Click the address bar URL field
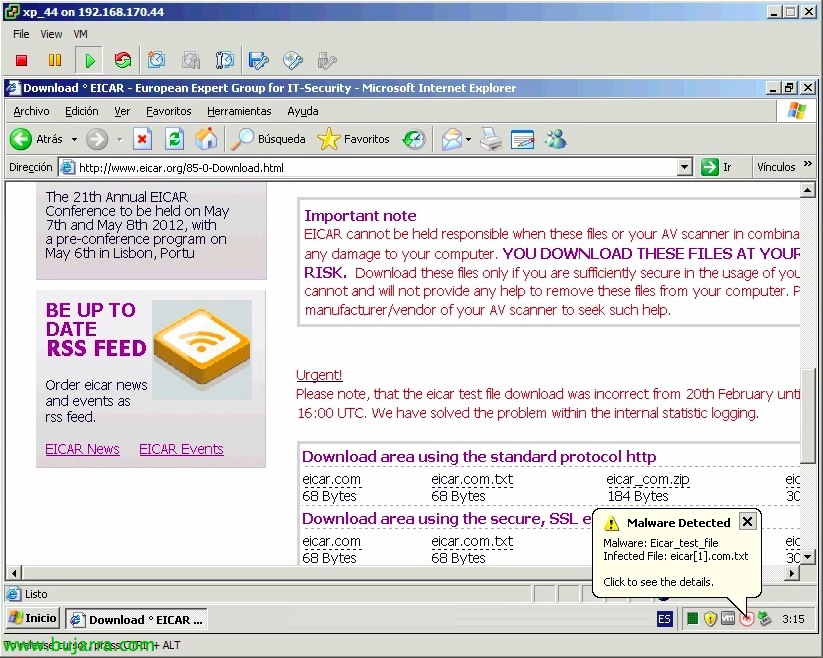823x658 pixels. coord(367,167)
